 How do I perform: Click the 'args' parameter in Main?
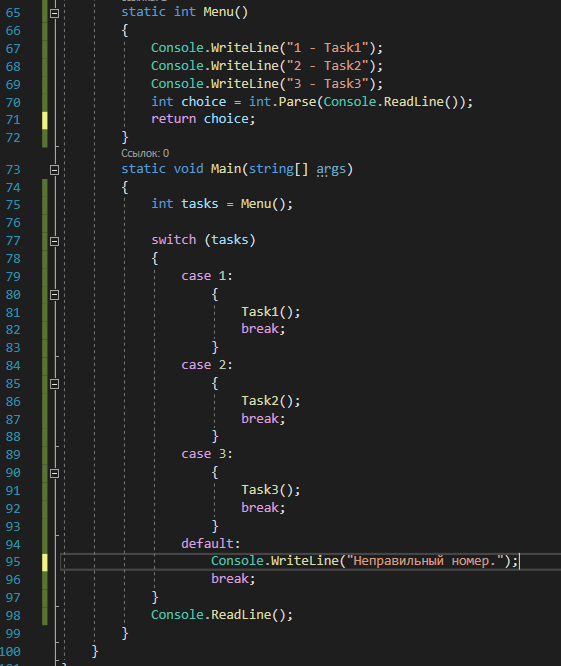pos(331,169)
